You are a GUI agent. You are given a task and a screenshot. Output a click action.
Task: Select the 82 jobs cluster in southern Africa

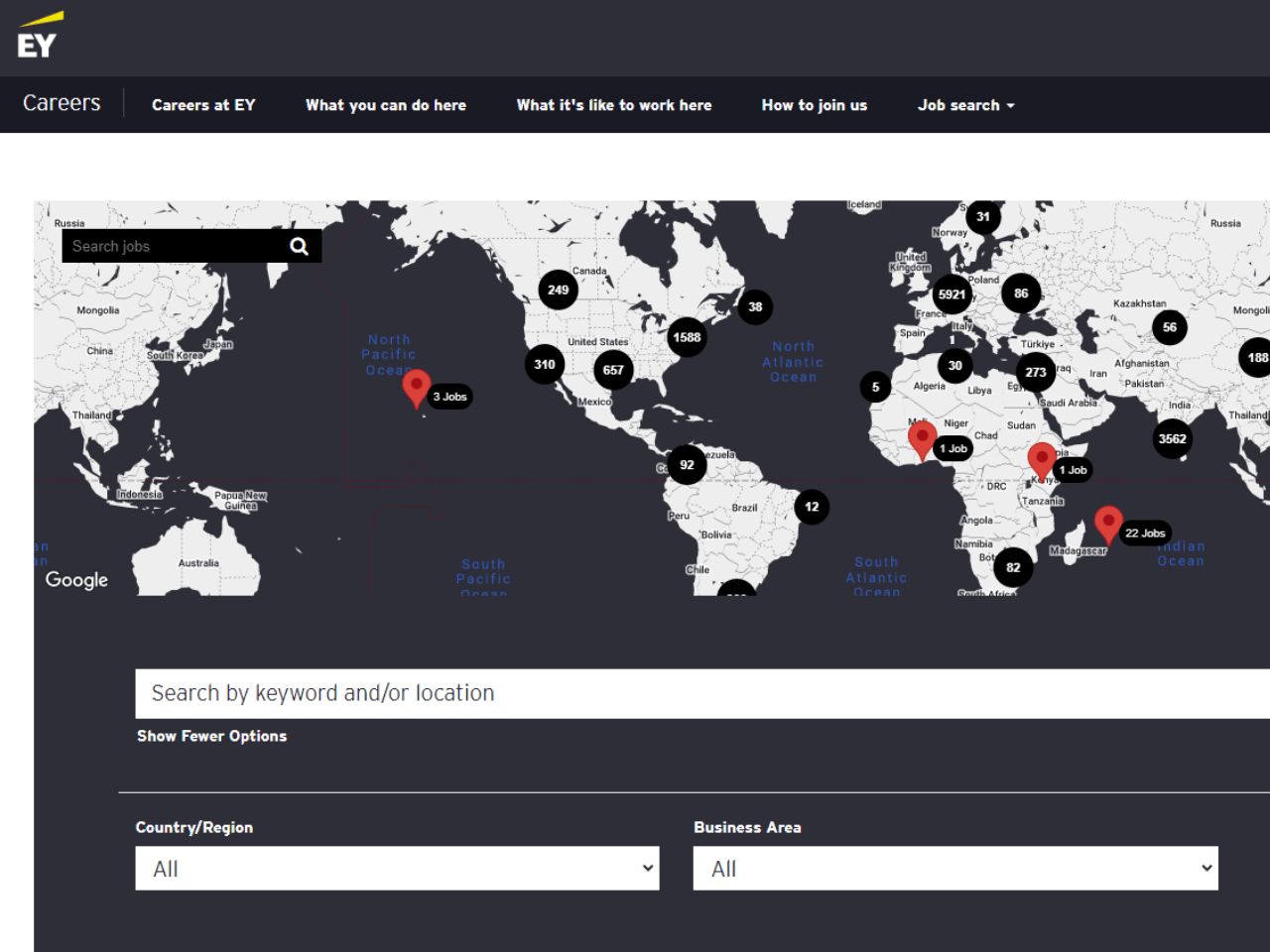pos(1013,567)
